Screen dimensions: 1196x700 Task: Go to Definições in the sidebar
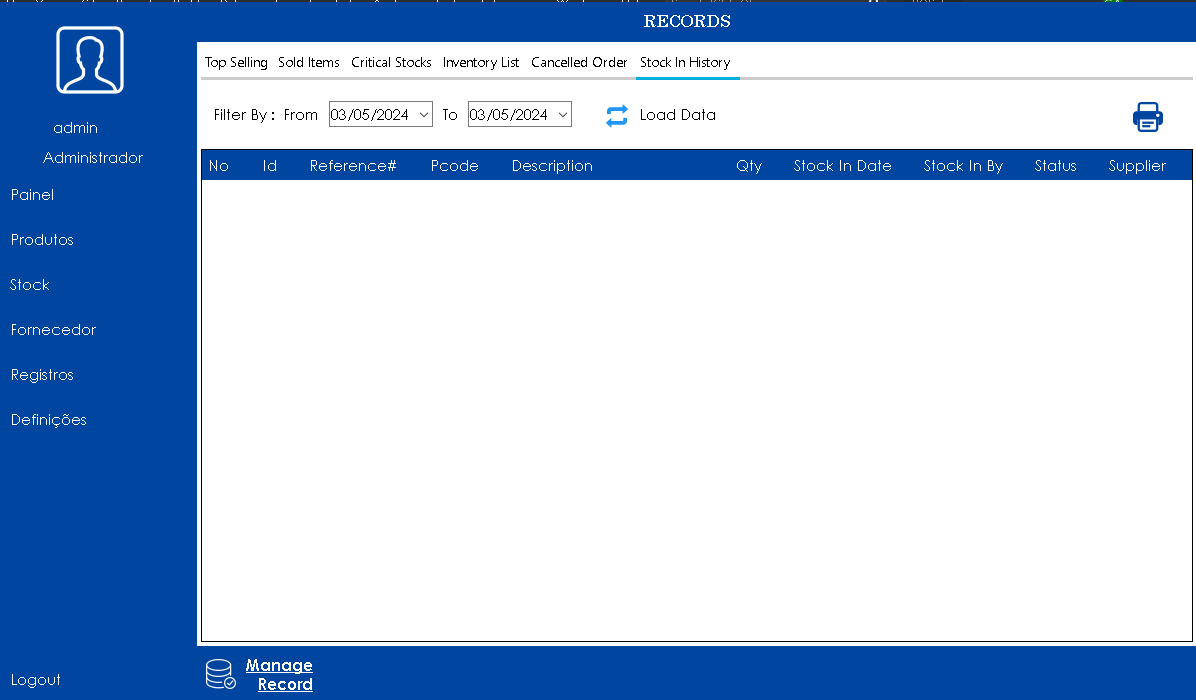coord(49,420)
